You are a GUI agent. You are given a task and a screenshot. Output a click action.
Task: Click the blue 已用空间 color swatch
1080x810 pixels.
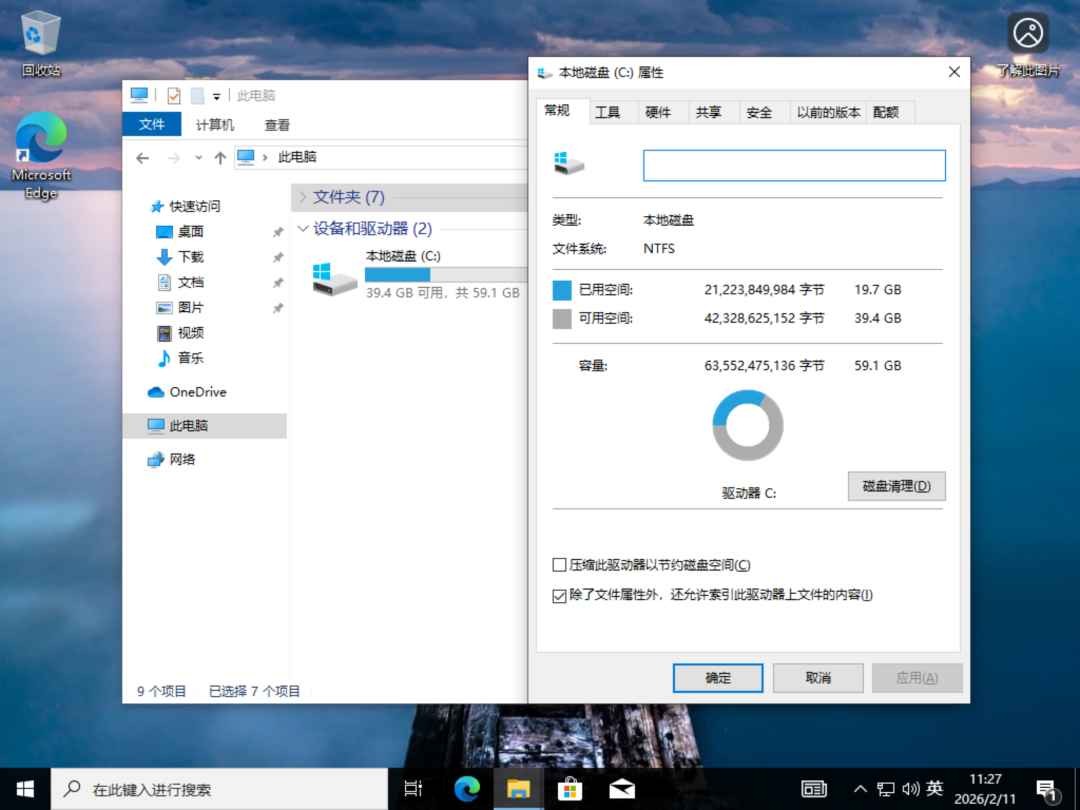pyautogui.click(x=562, y=290)
